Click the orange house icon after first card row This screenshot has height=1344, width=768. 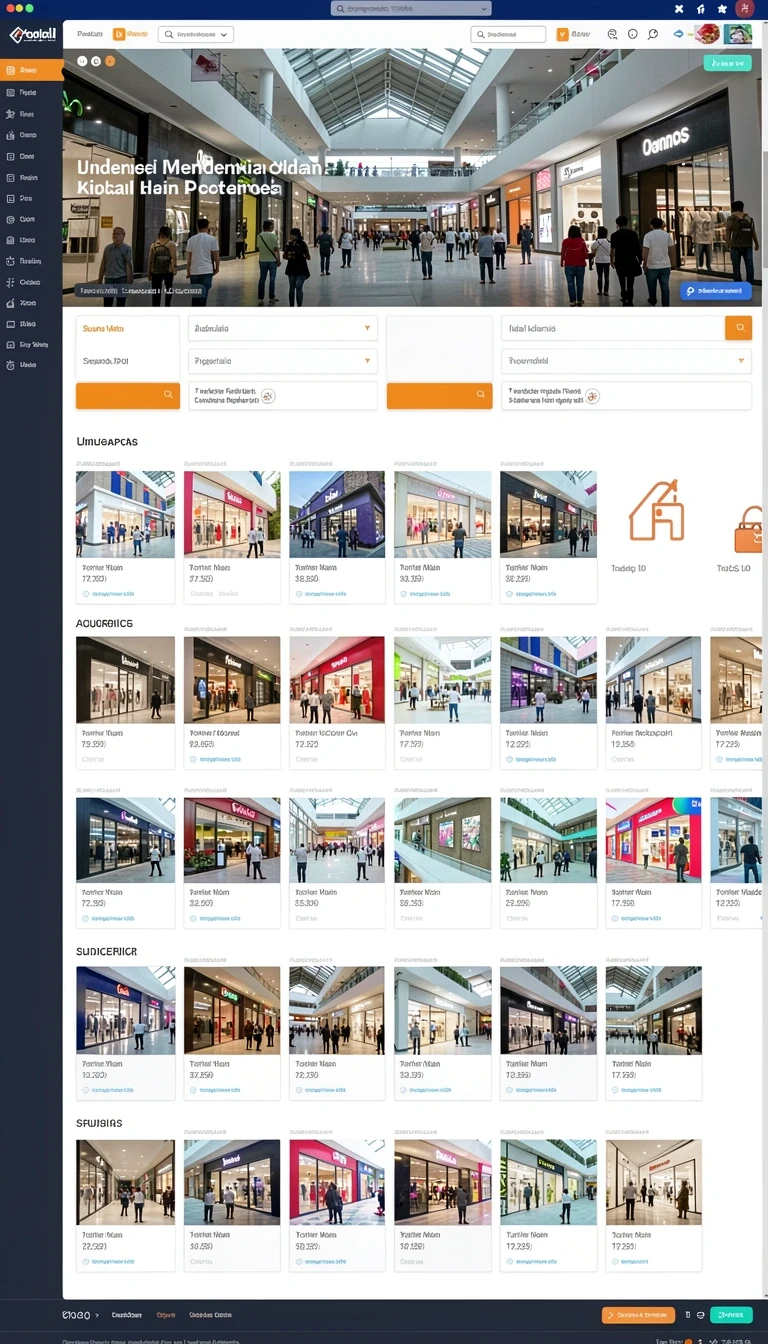[656, 510]
